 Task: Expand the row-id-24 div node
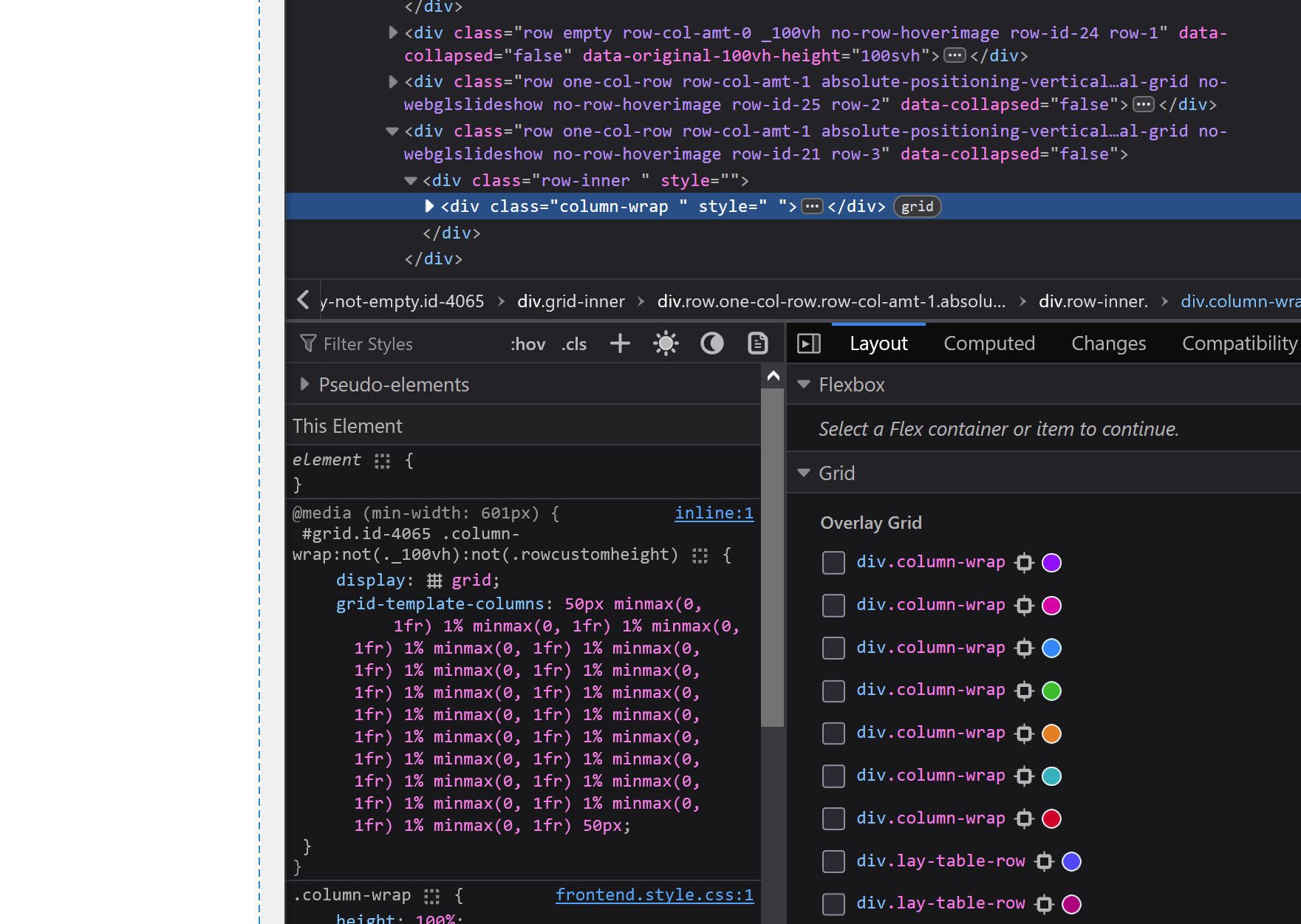point(393,33)
